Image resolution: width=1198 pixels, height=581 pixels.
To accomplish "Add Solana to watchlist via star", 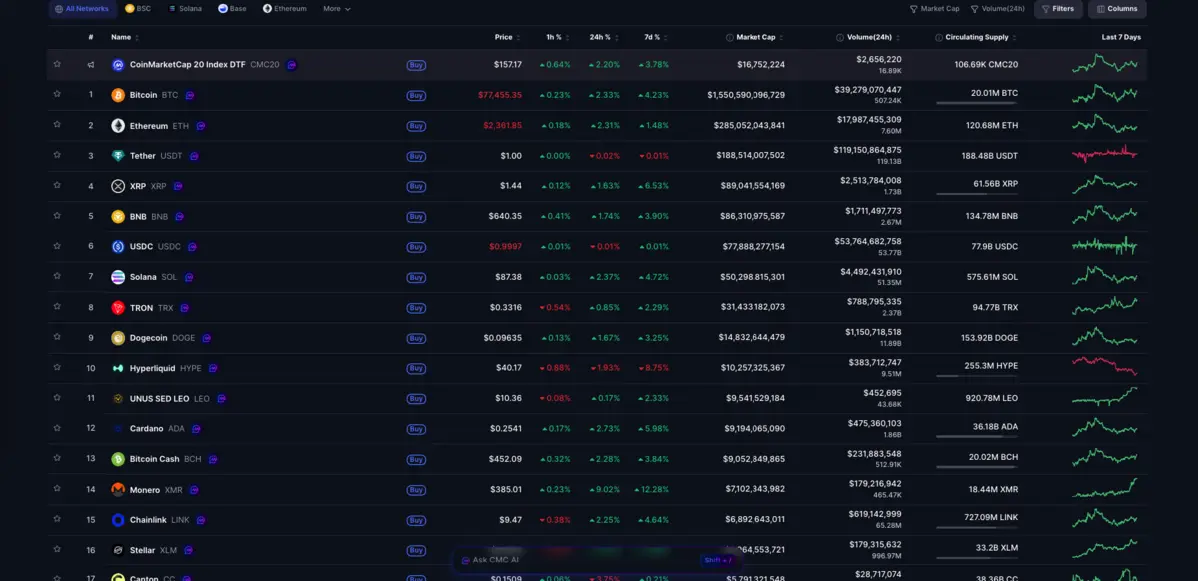I will 56,277.
